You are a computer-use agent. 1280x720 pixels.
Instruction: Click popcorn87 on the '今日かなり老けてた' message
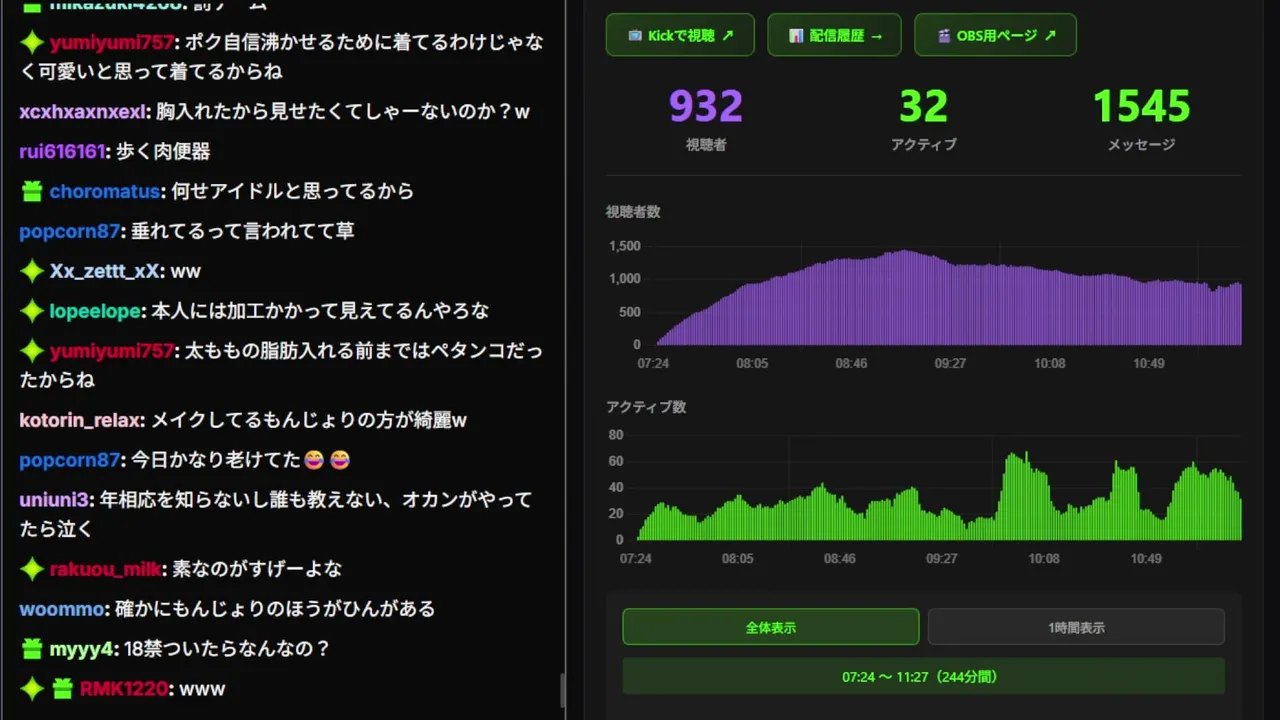click(x=70, y=461)
